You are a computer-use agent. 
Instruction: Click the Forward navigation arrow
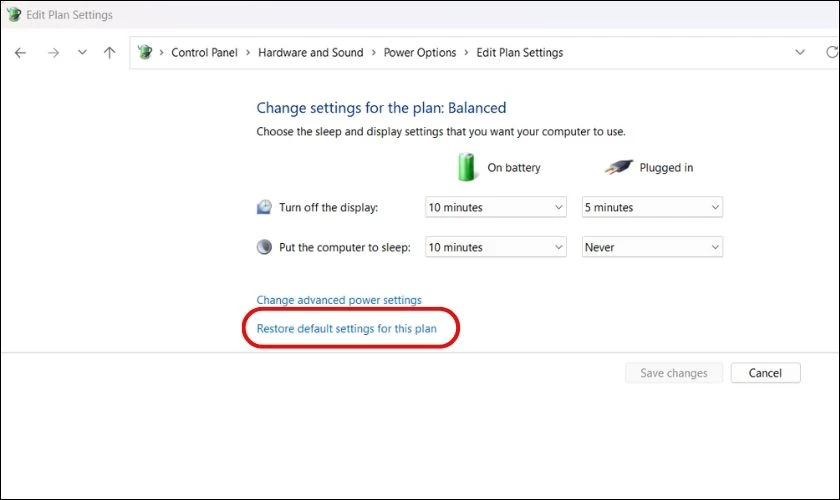click(x=53, y=53)
